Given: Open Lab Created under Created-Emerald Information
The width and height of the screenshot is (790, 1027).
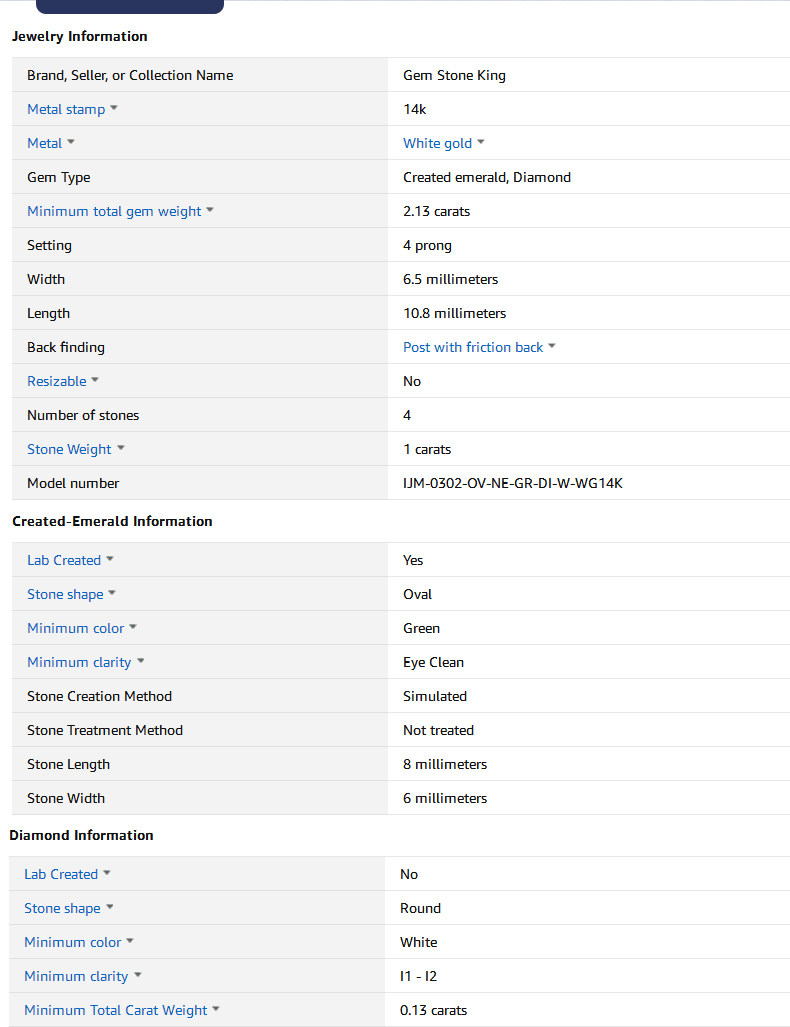Looking at the screenshot, I should [x=64, y=560].
